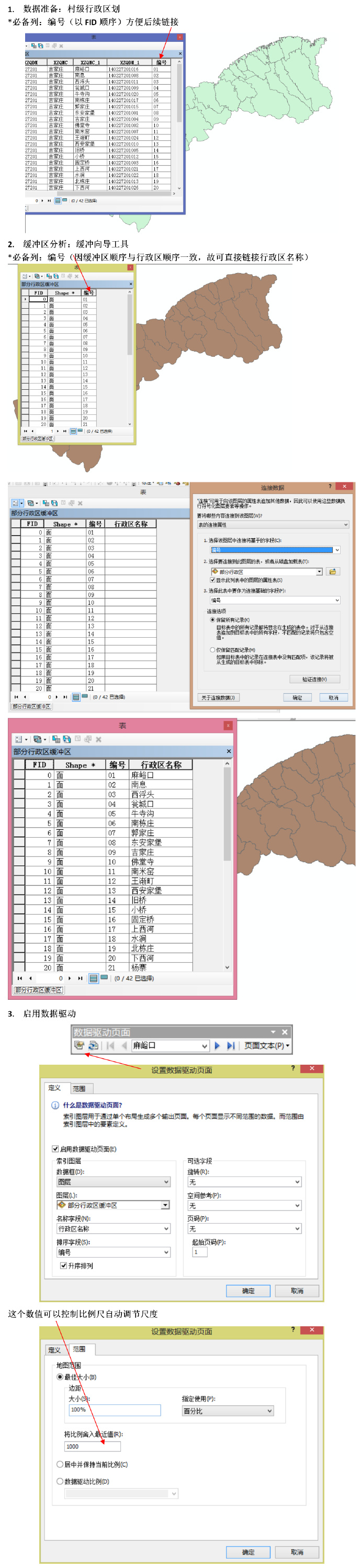Open 空间参考 dropdown
Image resolution: width=361 pixels, height=1568 pixels.
click(x=244, y=1205)
